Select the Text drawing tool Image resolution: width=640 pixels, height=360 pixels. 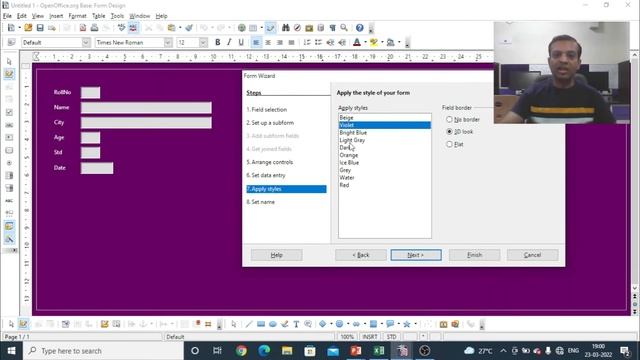[296, 324]
